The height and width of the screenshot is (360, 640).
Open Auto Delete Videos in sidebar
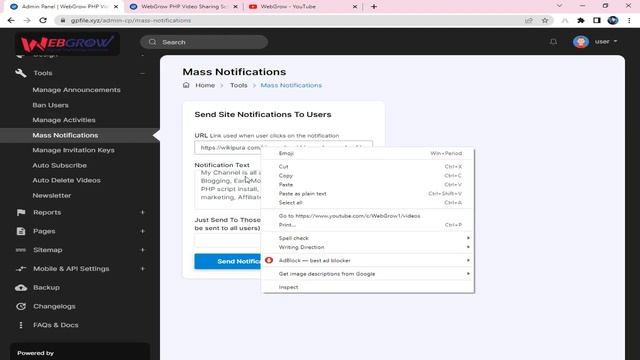coord(67,180)
